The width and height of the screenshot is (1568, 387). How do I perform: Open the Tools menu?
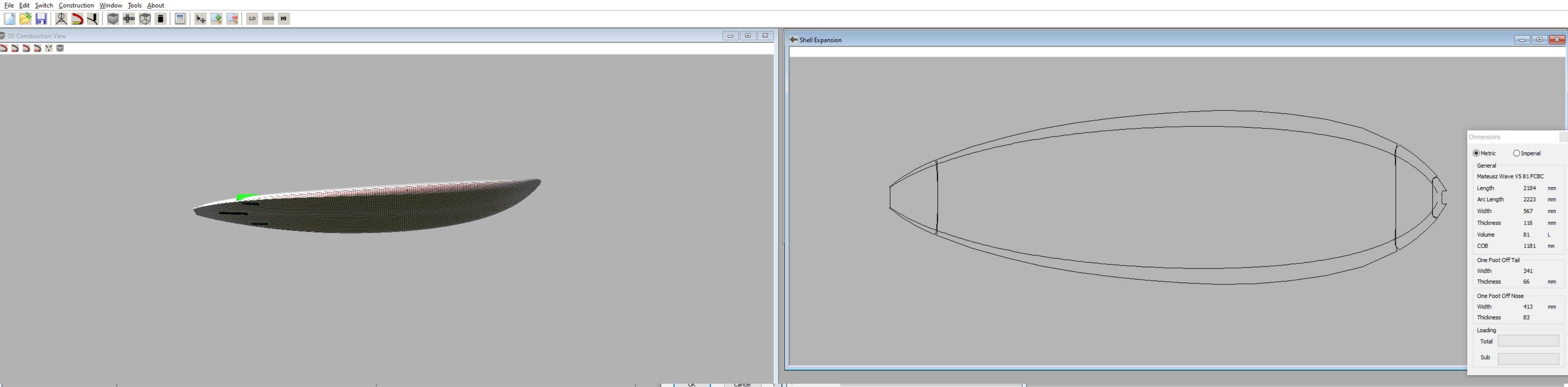tap(135, 5)
